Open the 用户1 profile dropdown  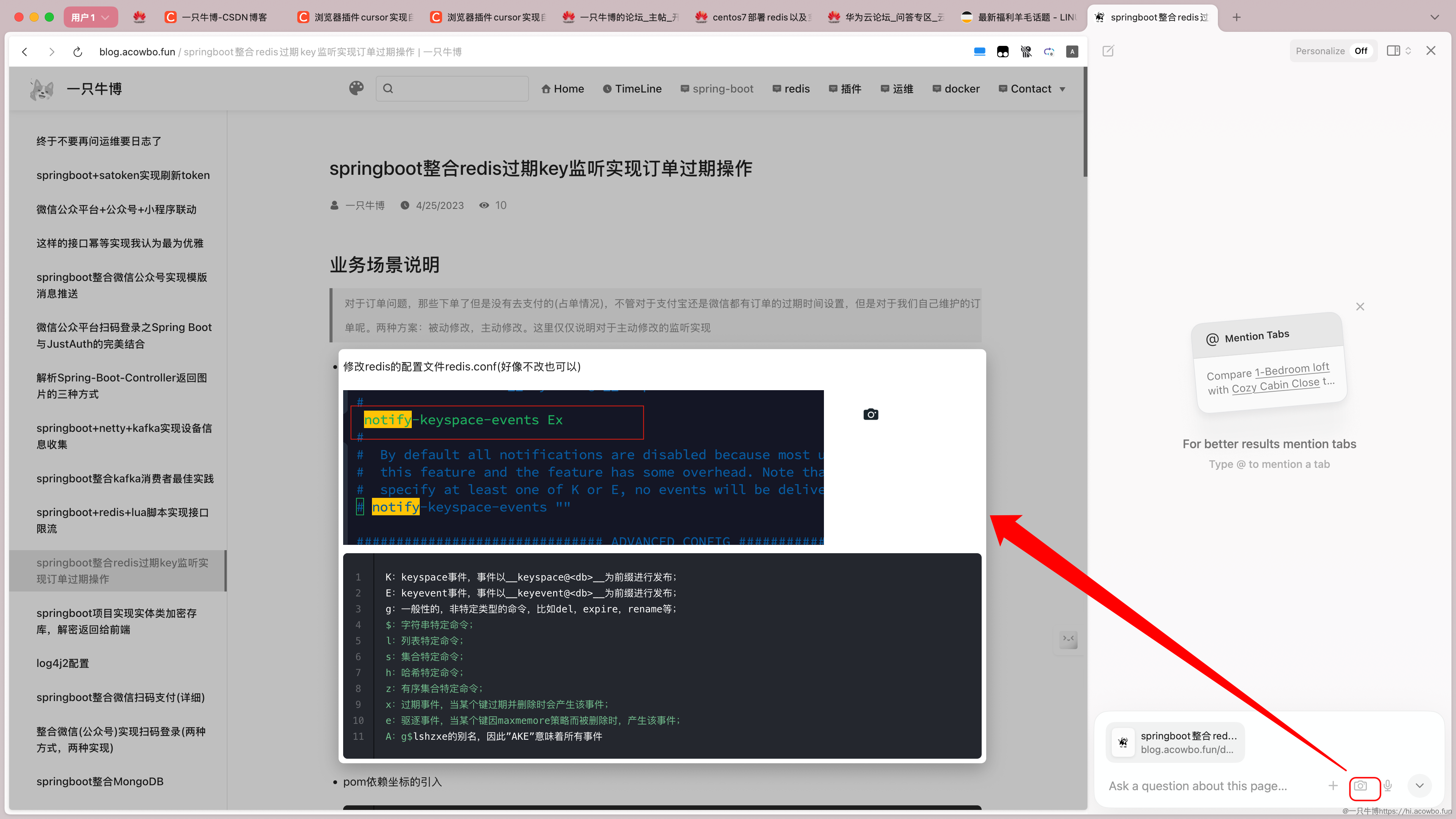[x=91, y=17]
